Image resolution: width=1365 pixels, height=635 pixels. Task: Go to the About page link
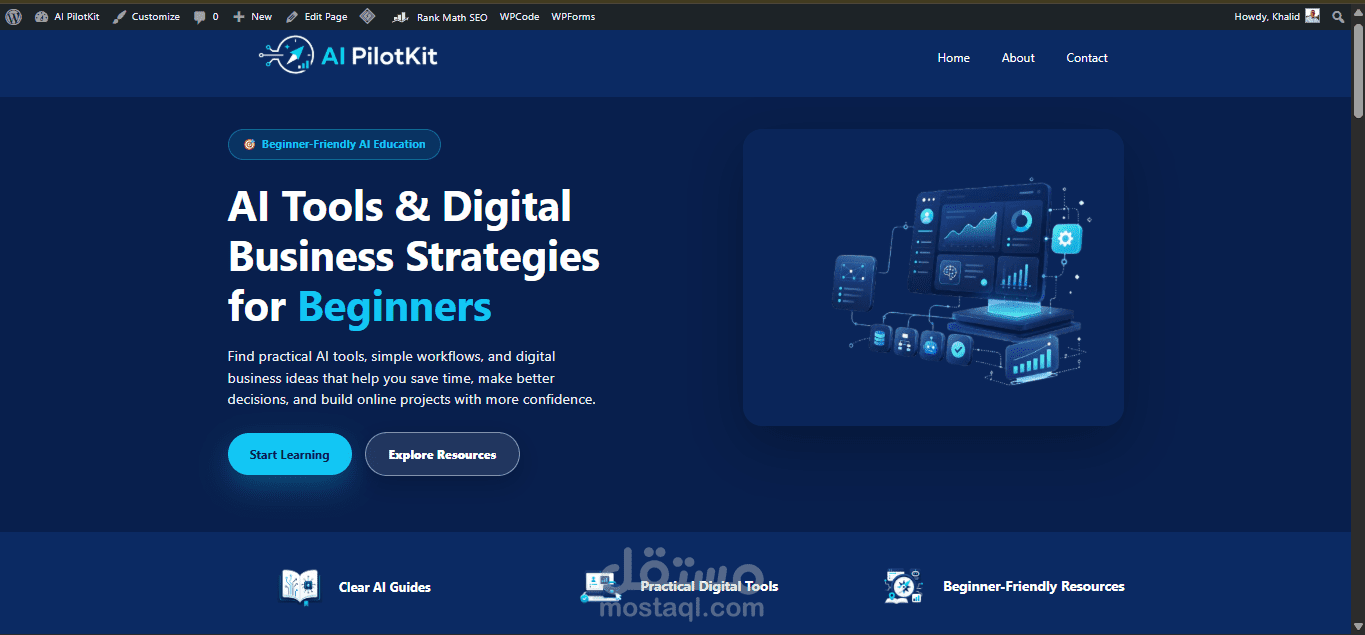pos(1018,58)
